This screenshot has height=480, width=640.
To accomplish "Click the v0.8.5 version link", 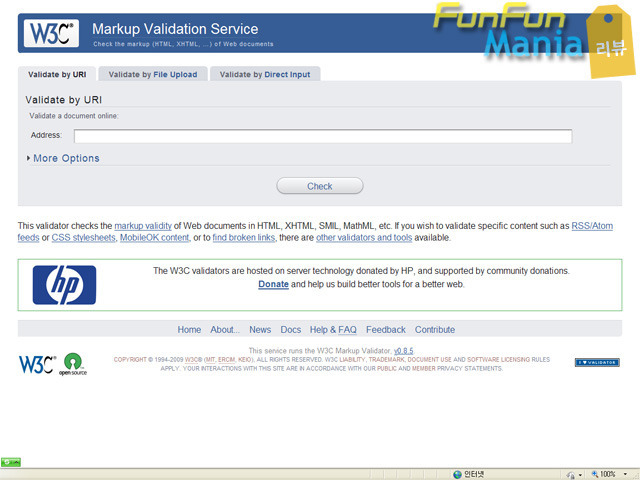I will tap(403, 351).
